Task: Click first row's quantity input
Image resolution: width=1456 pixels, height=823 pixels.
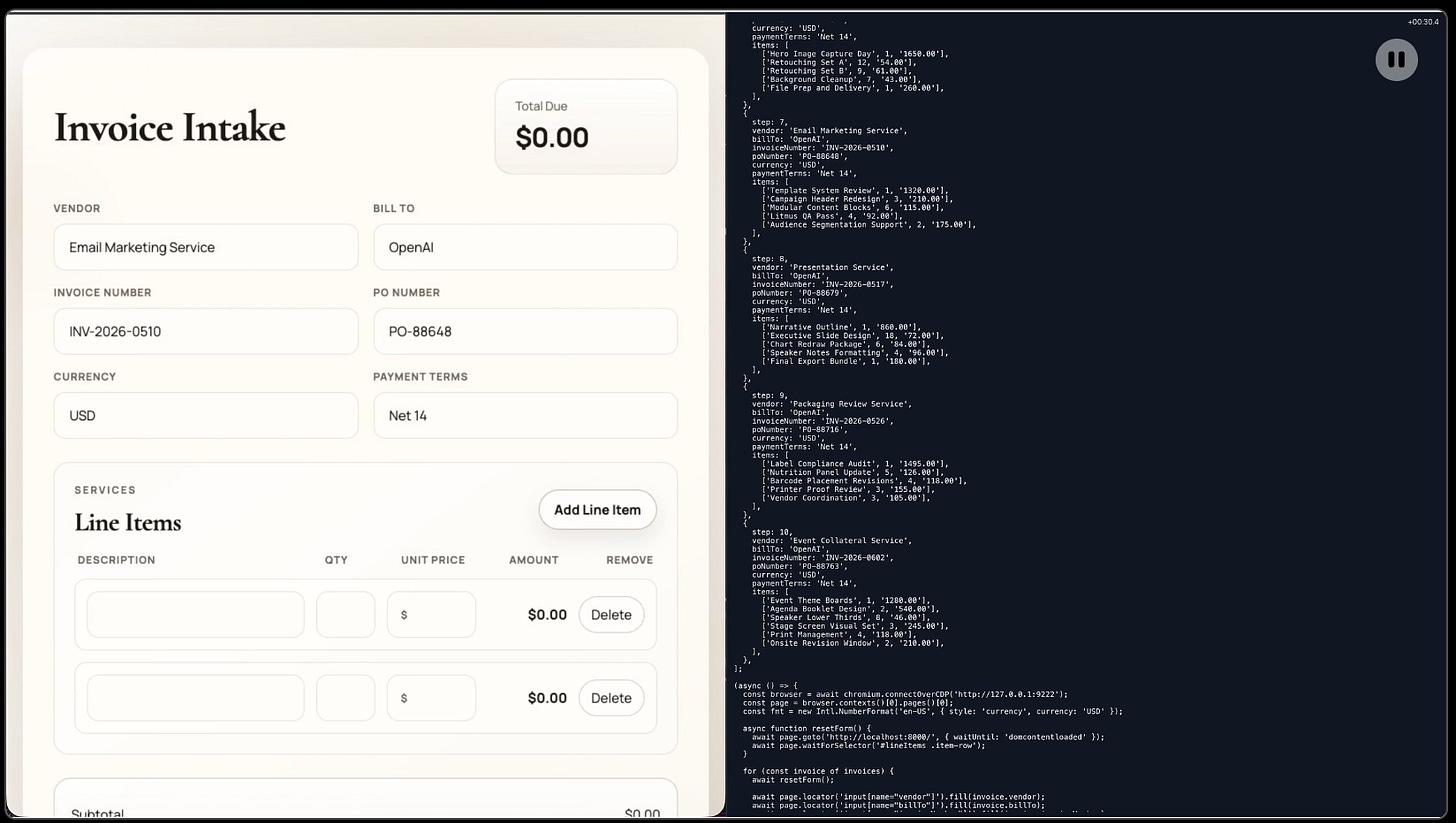Action: tap(345, 614)
